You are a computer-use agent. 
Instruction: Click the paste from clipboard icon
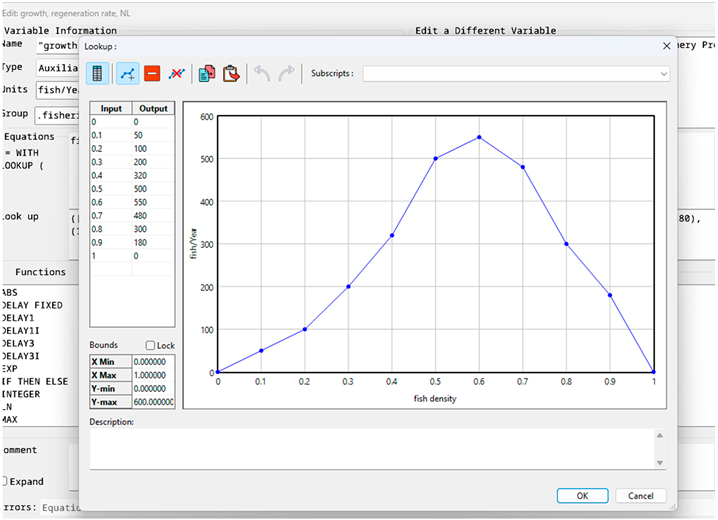click(x=231, y=73)
